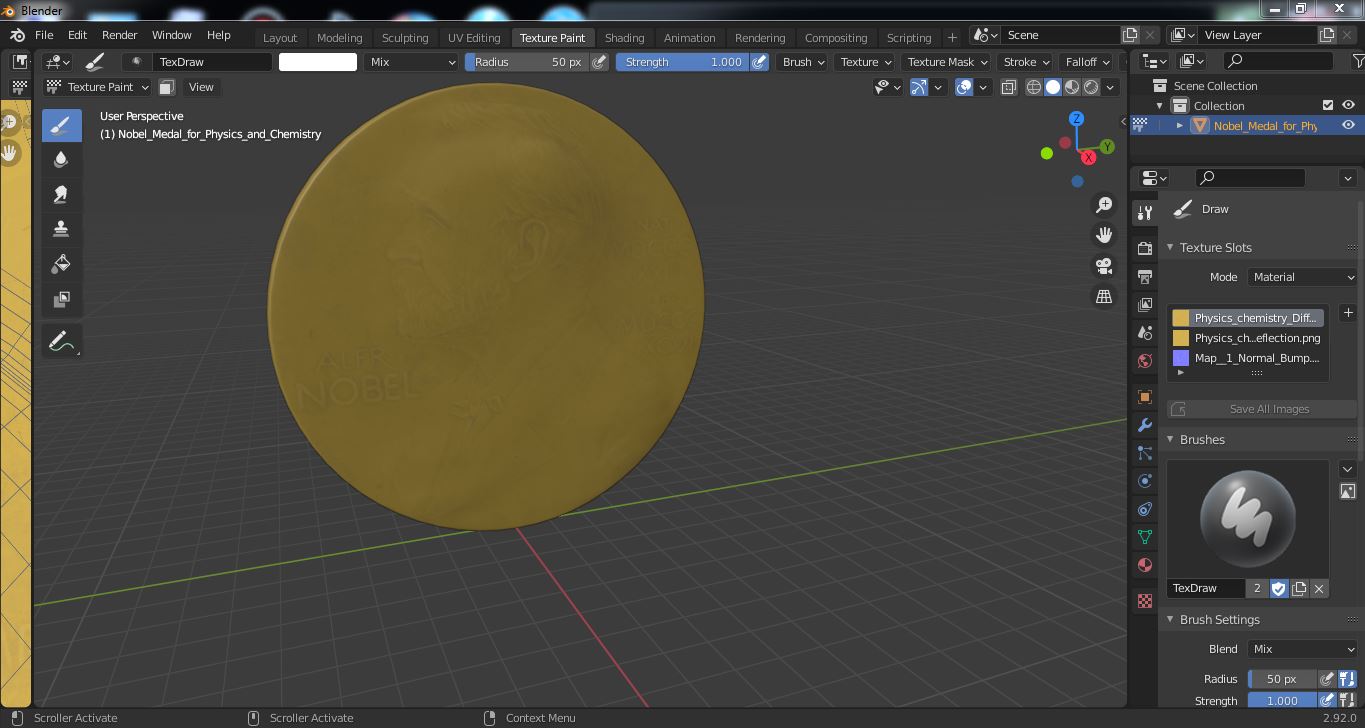Toggle brush fake user shield

tap(1279, 588)
